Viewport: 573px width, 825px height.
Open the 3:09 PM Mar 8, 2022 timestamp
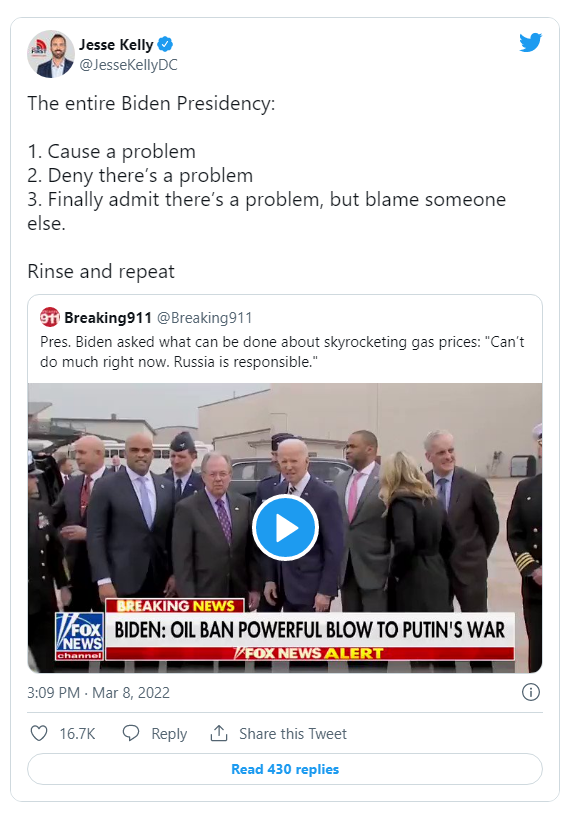[x=98, y=692]
